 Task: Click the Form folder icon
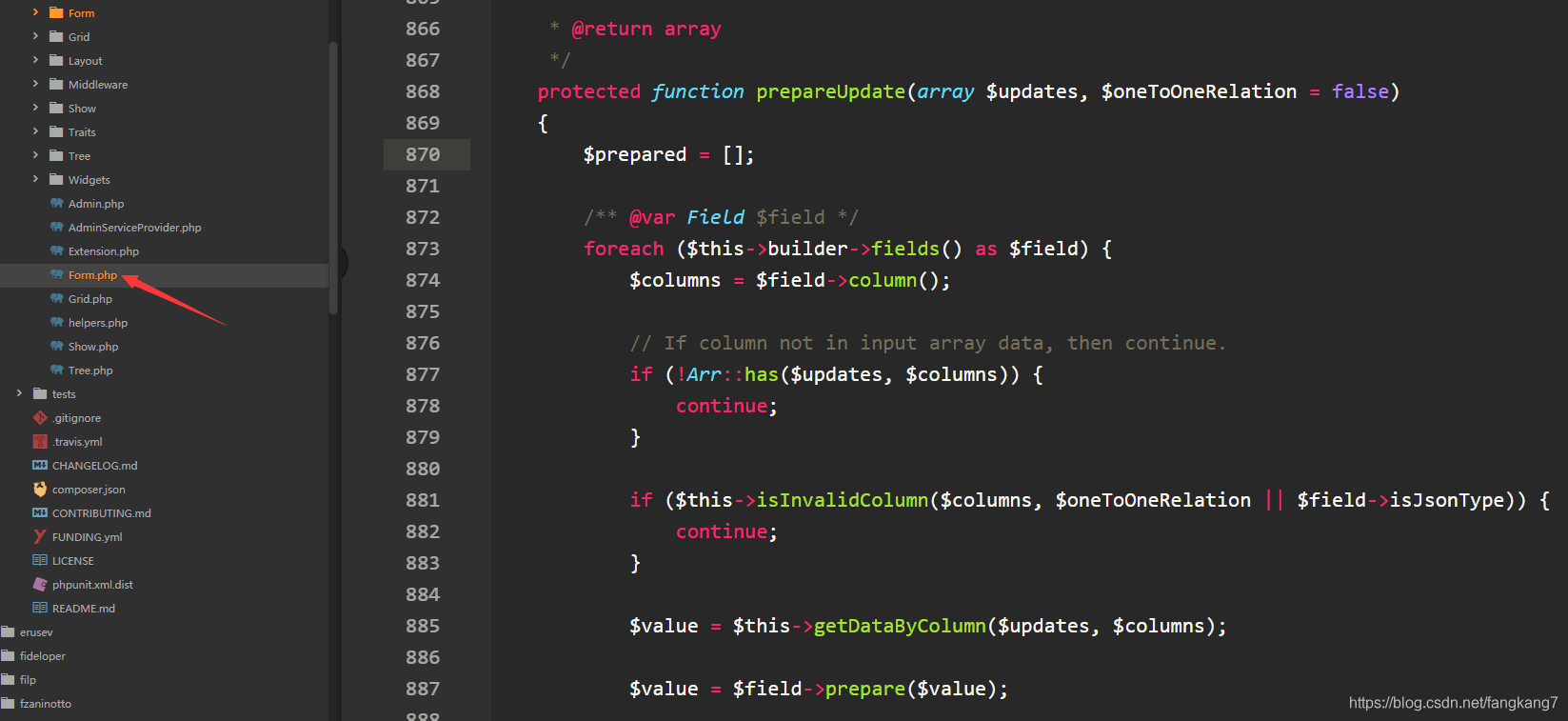(x=56, y=12)
